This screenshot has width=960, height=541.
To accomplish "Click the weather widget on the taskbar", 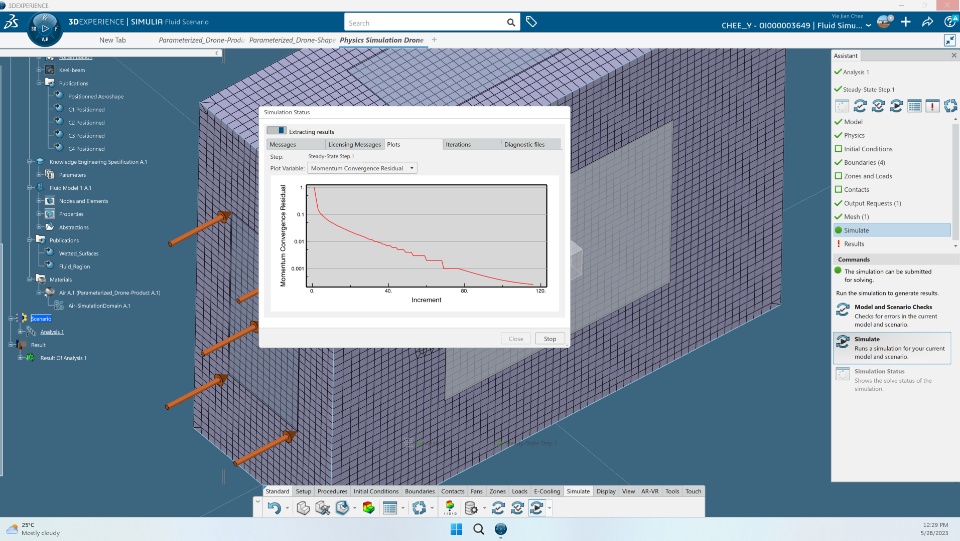I will click(34, 529).
